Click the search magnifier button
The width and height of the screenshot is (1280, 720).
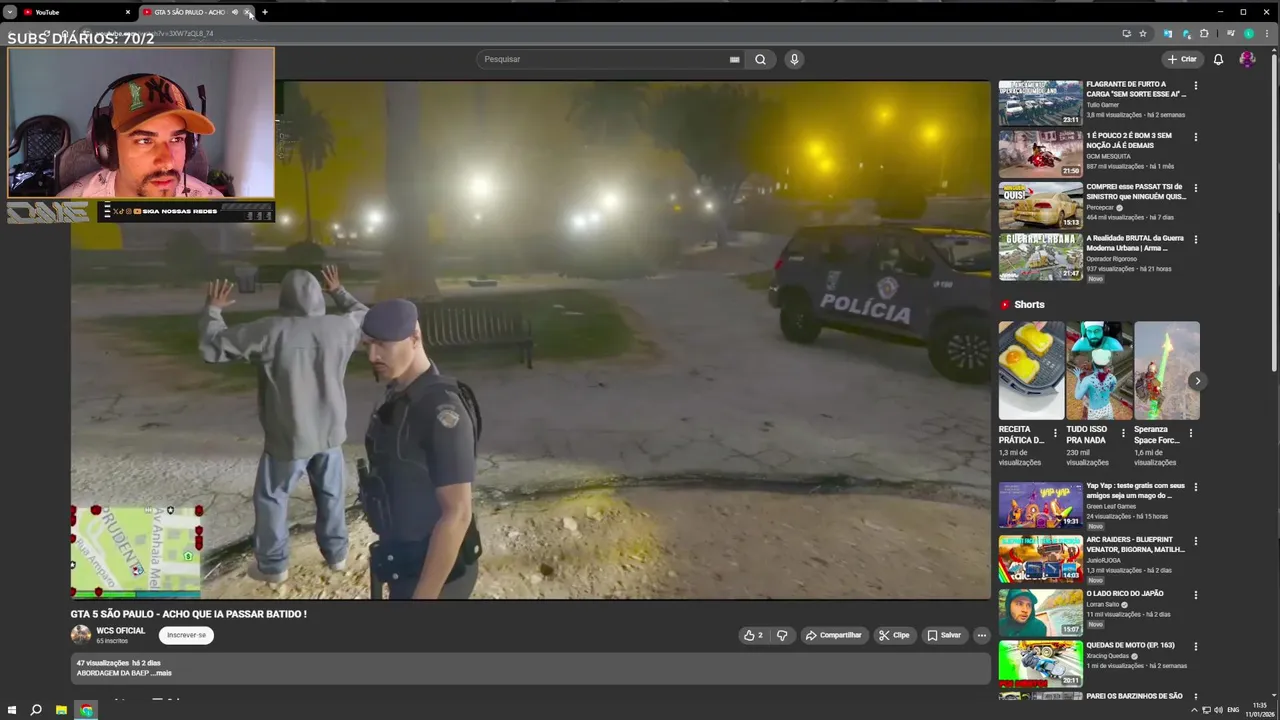[x=760, y=59]
